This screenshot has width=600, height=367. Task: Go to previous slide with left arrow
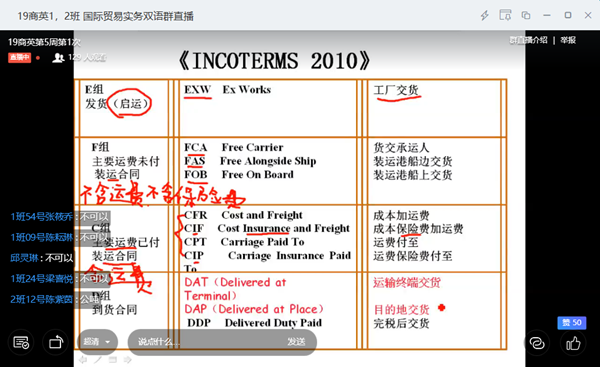click(x=83, y=360)
